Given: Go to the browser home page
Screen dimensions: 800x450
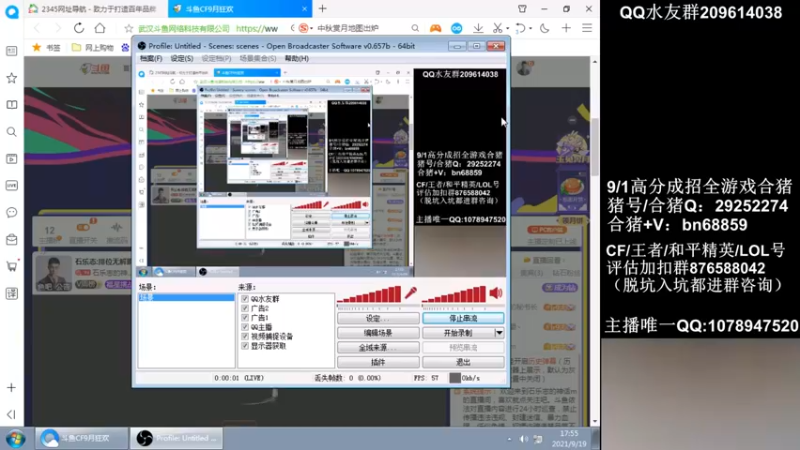Looking at the screenshot, I should (100, 28).
